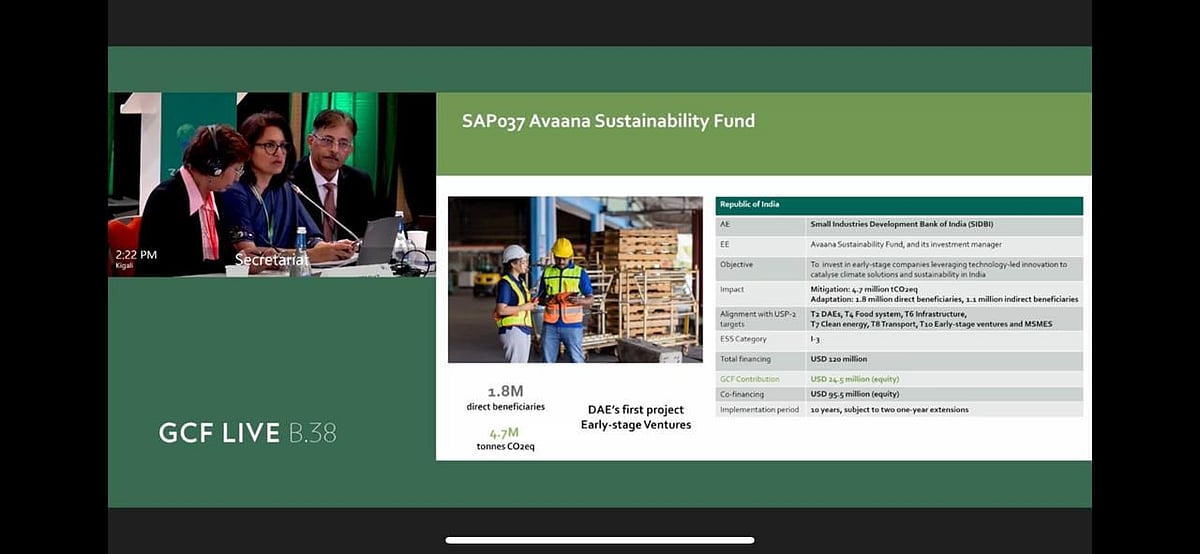This screenshot has height=554, width=1200.
Task: Click the Total financing USD 120 million row
Action: (x=898, y=359)
